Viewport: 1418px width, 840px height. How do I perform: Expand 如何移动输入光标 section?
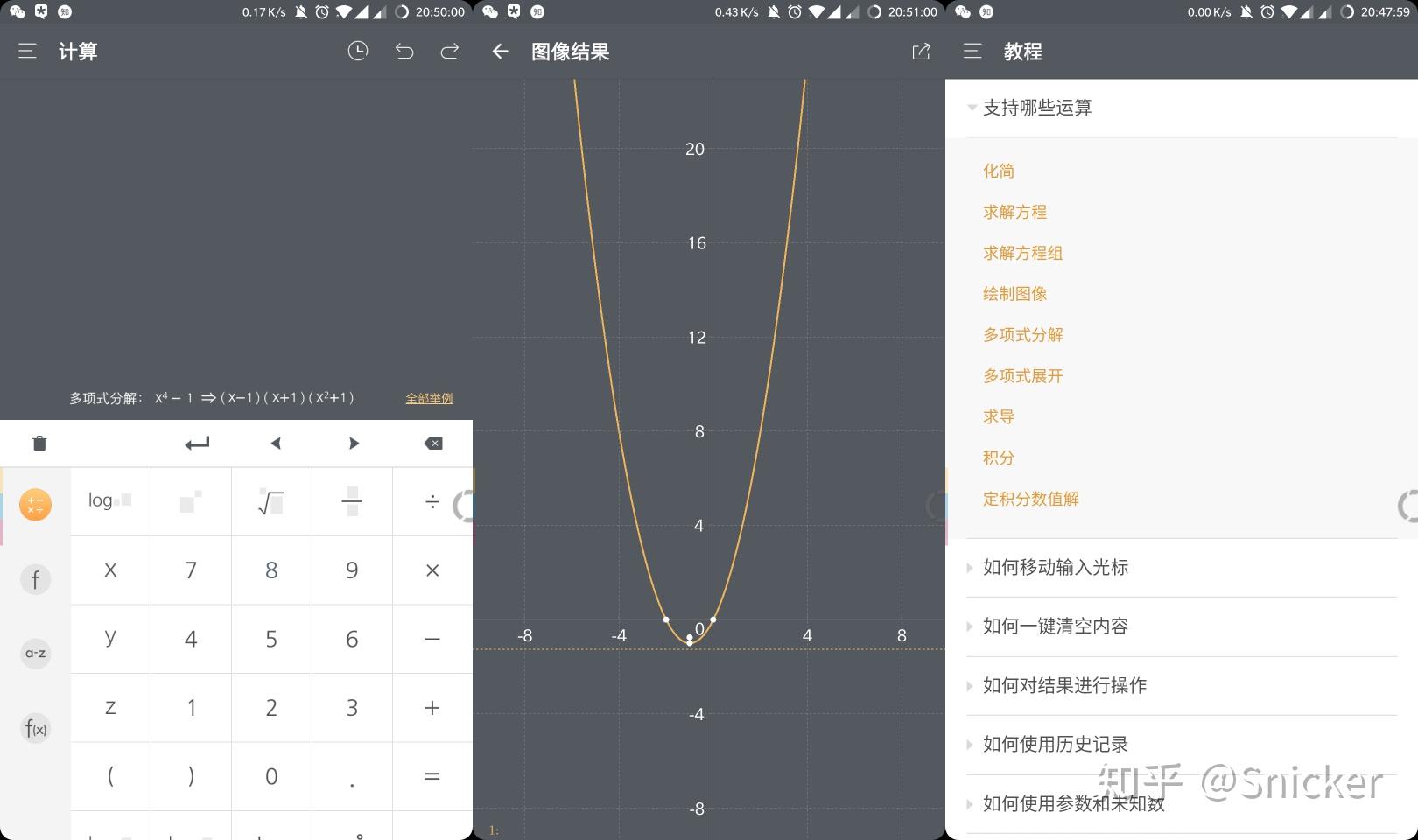click(x=1182, y=568)
